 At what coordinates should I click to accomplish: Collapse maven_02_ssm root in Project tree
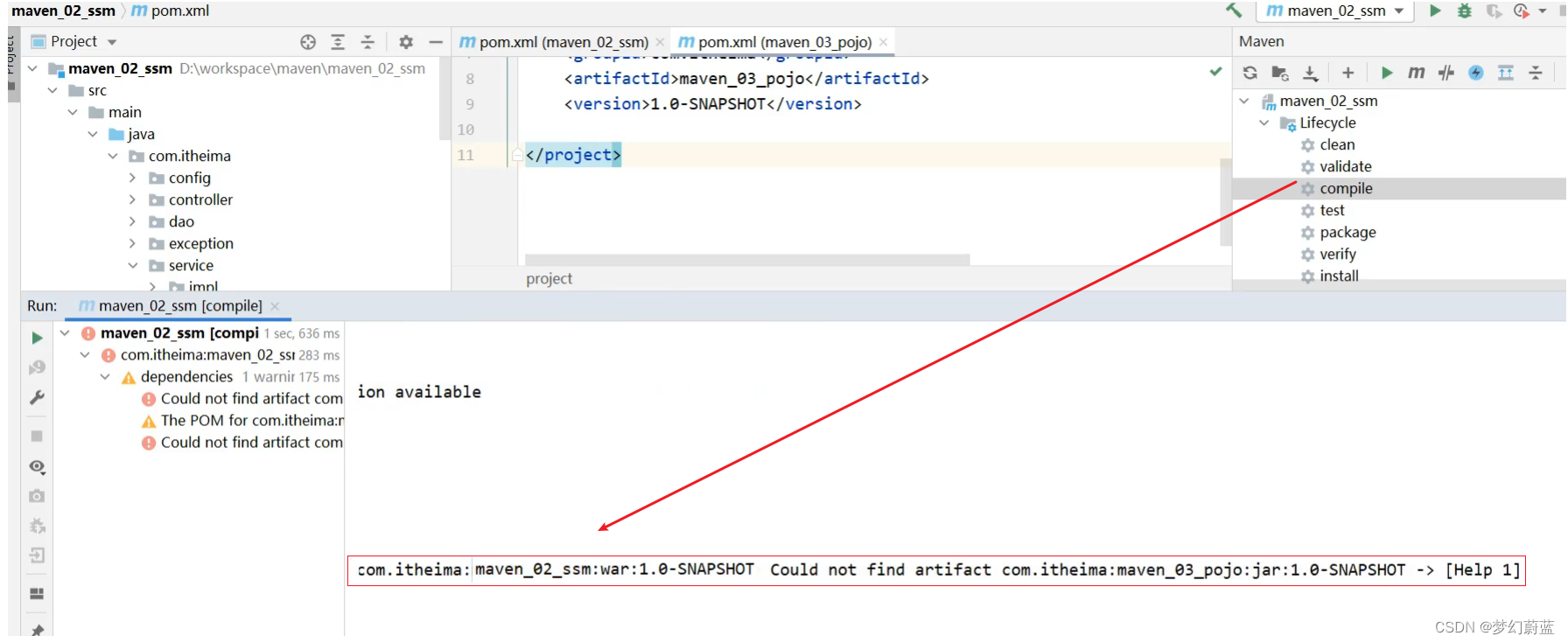tap(32, 68)
